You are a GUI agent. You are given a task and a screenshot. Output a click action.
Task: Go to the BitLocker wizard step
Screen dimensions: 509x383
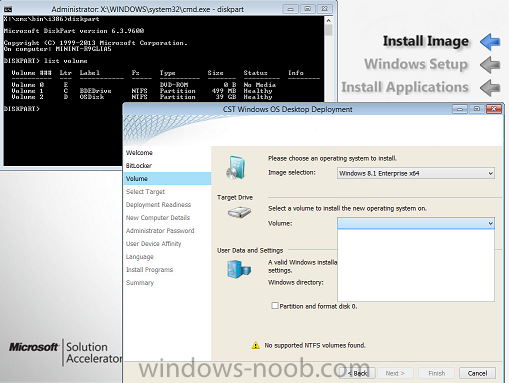point(139,166)
